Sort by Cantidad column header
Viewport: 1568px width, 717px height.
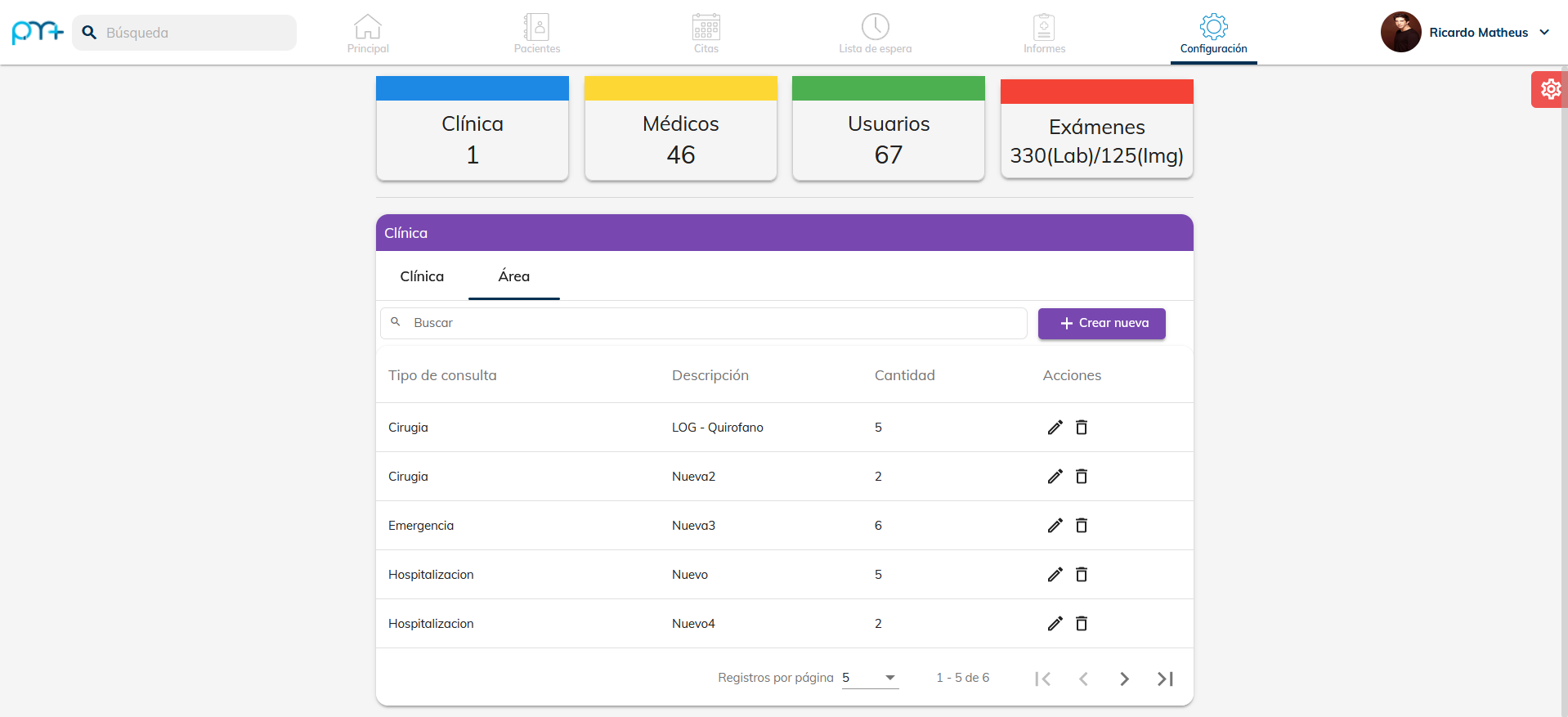(x=905, y=375)
